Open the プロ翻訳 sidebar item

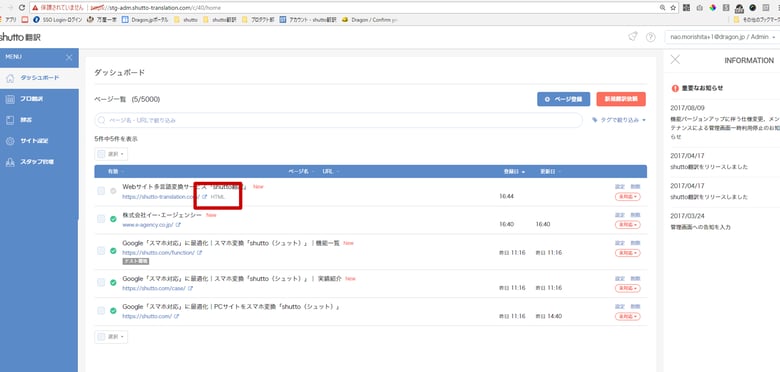[x=39, y=99]
